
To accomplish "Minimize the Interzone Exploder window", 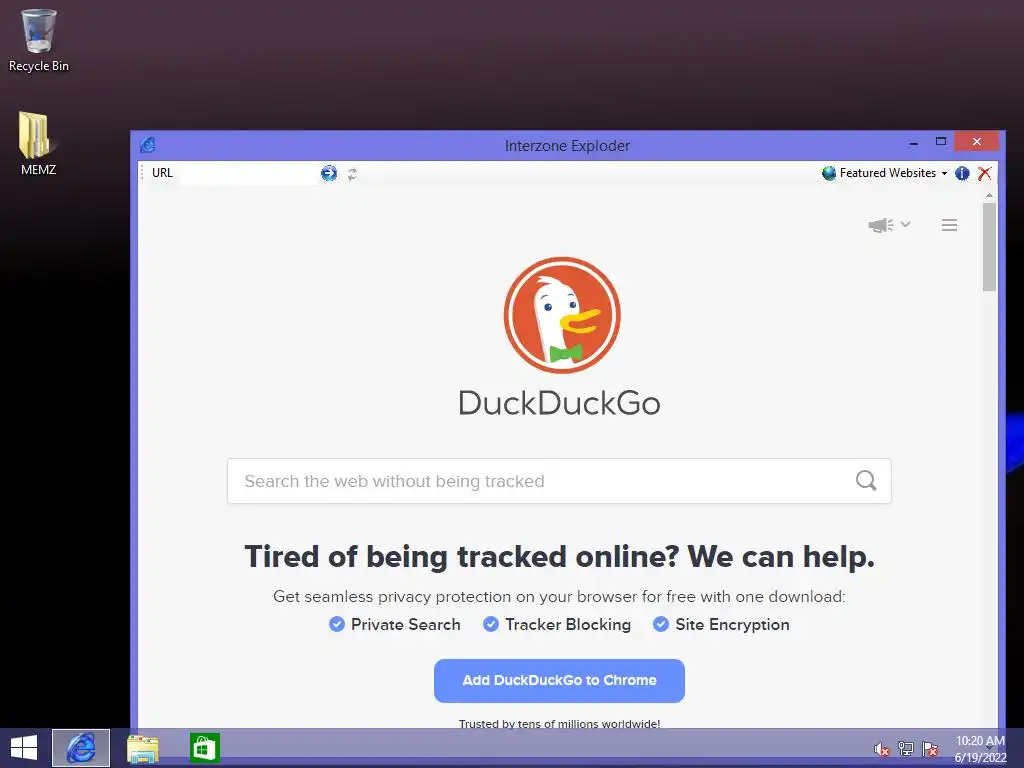I will pos(914,142).
